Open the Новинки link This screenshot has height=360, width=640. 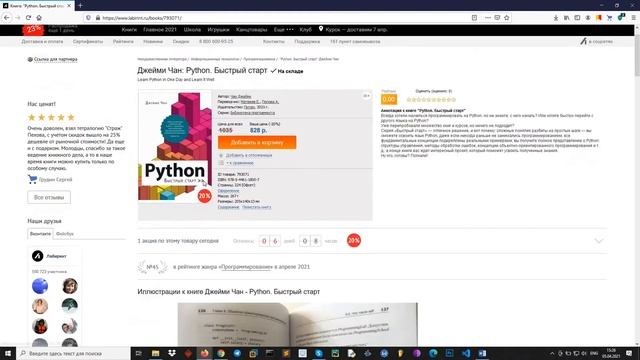click(x=153, y=41)
